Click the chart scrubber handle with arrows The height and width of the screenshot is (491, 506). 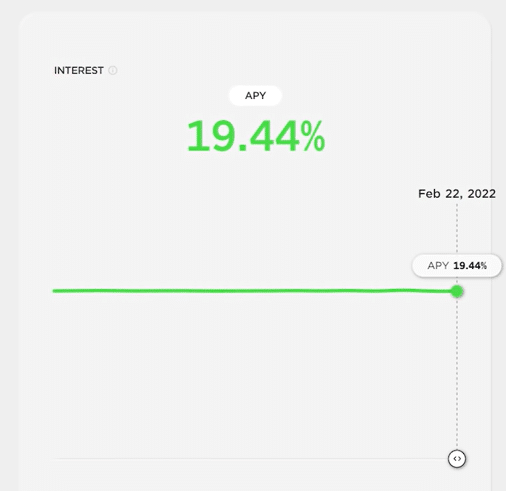pos(457,459)
